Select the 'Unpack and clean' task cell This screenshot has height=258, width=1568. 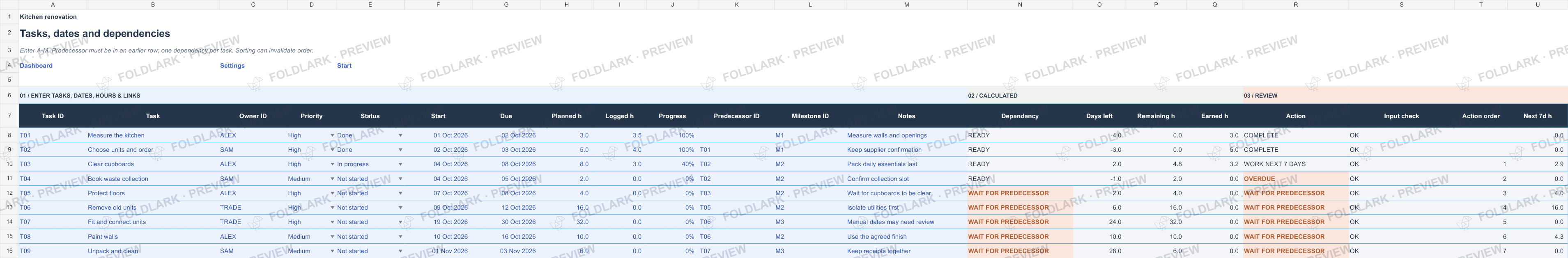[153, 251]
